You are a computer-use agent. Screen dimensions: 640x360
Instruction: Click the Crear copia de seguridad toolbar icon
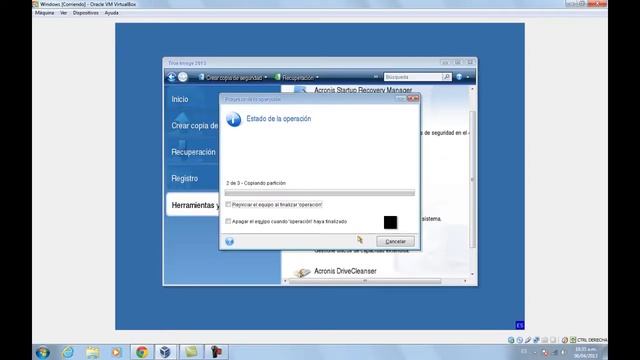click(x=201, y=77)
